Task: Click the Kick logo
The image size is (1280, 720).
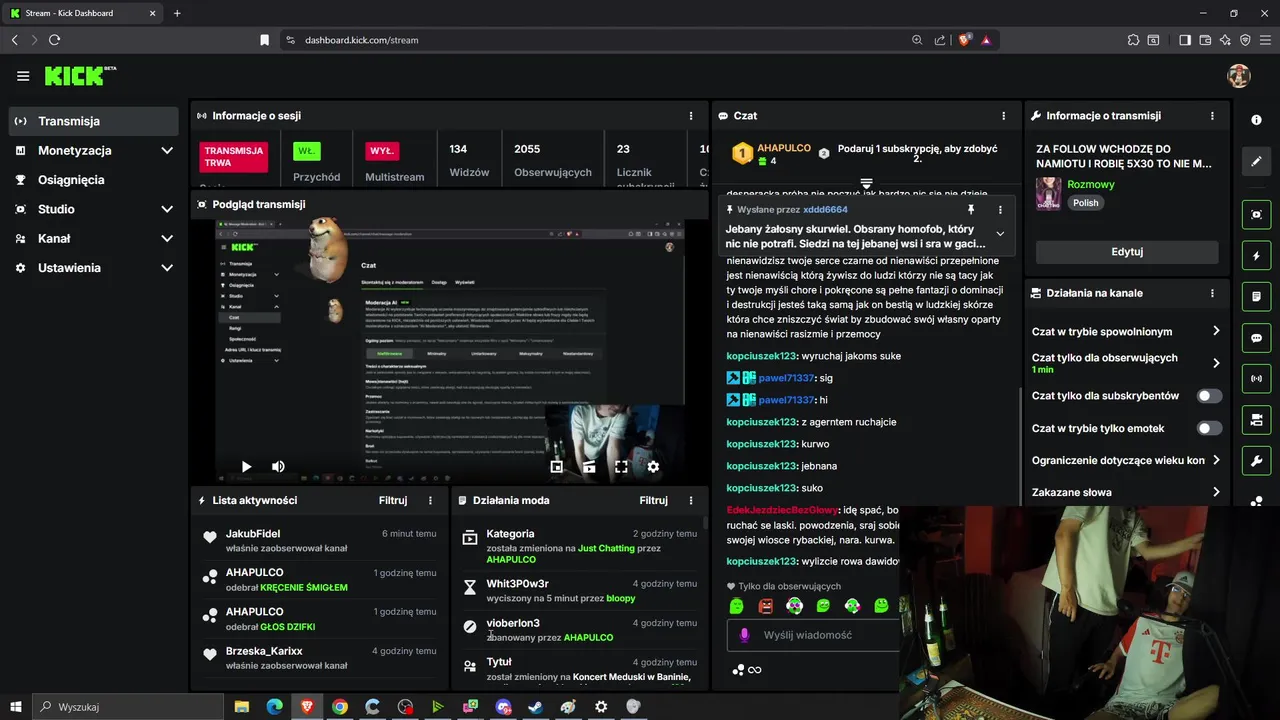Action: (x=80, y=76)
